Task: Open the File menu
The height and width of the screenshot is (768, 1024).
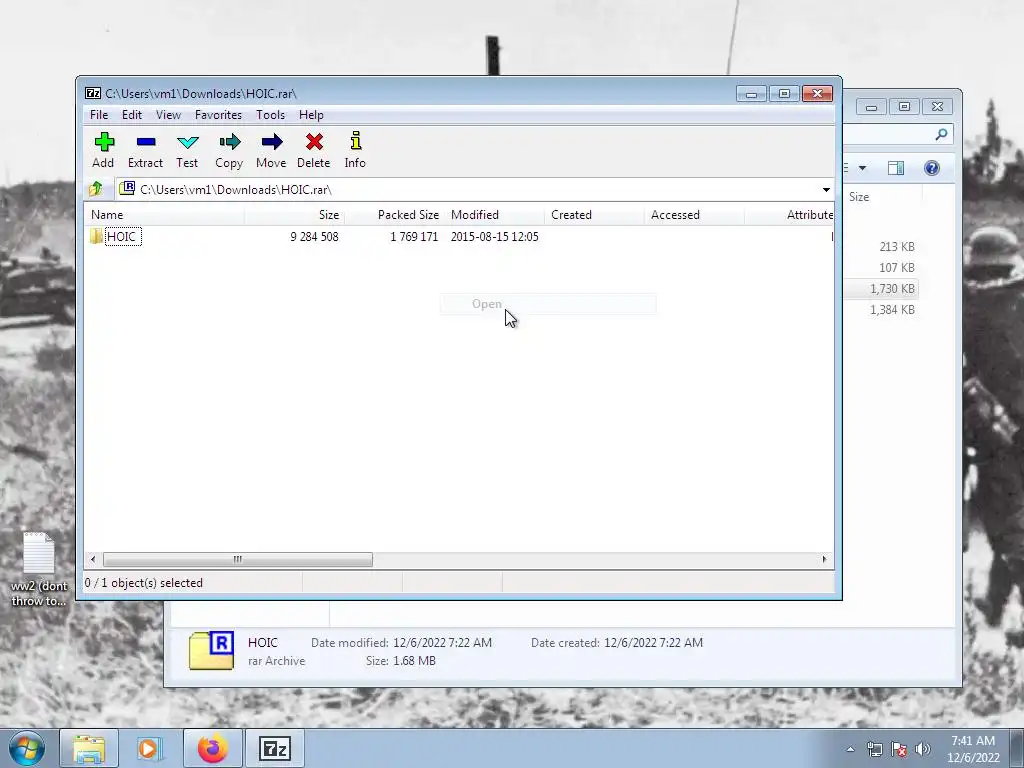Action: 99,115
